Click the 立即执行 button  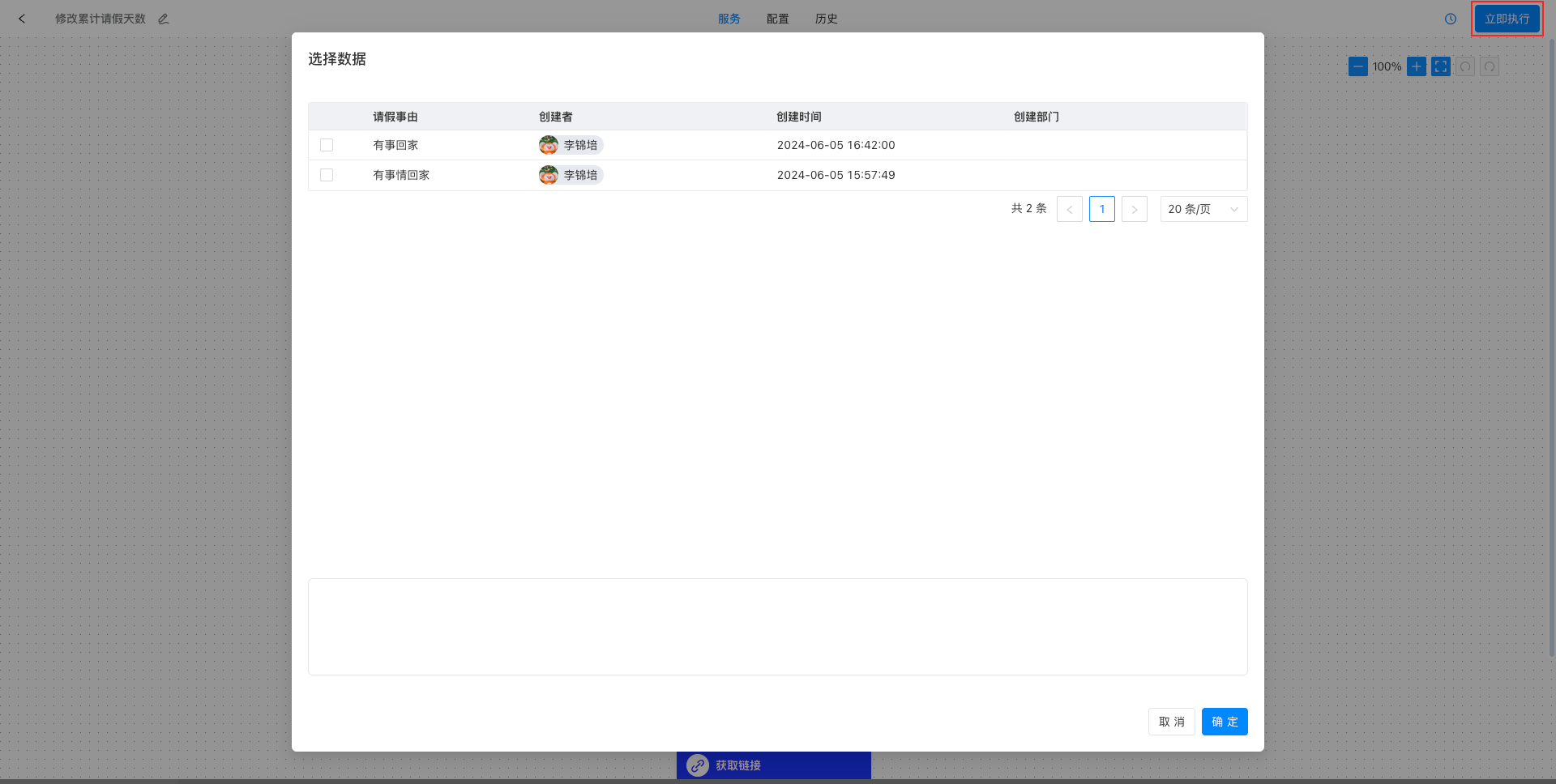point(1507,19)
